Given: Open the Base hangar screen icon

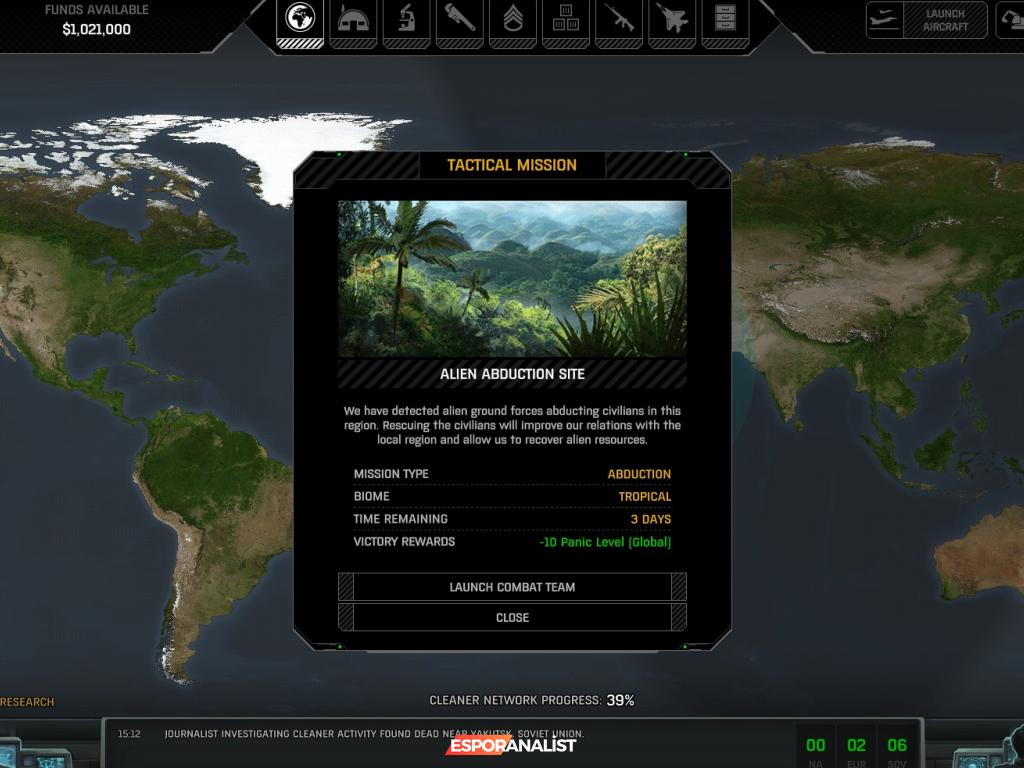Looking at the screenshot, I should [x=353, y=21].
